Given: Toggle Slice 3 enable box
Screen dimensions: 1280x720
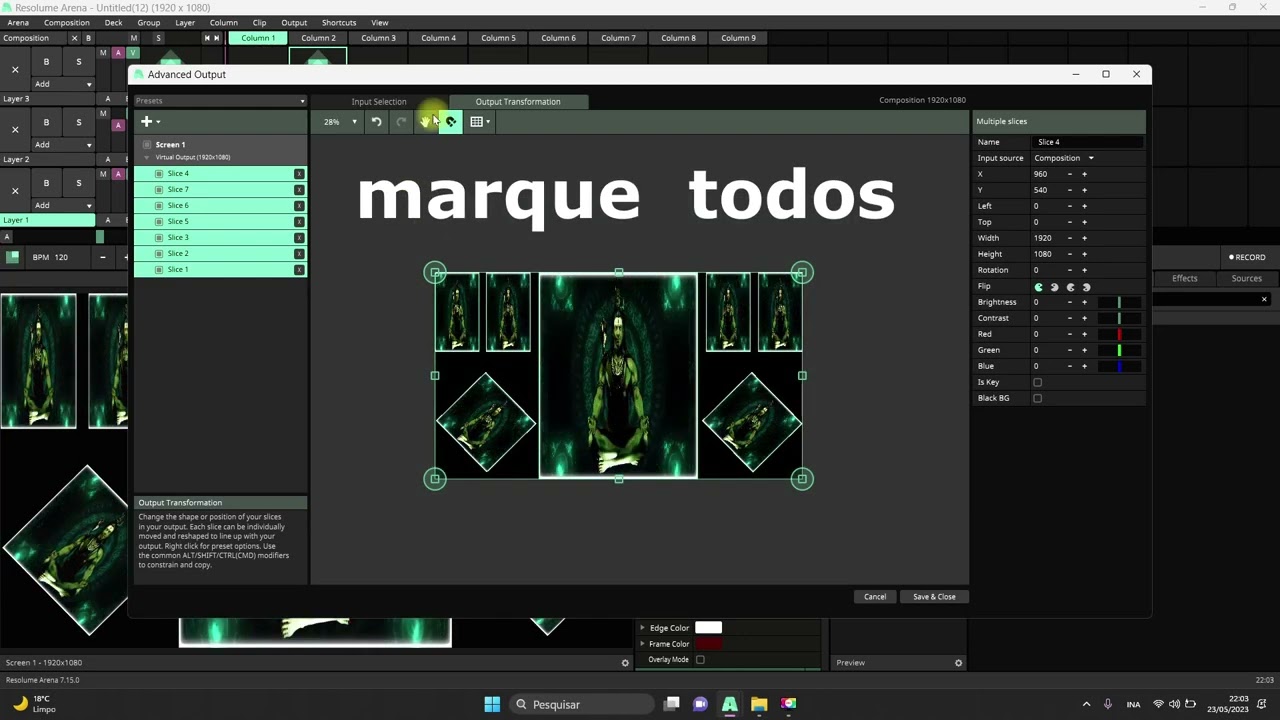Looking at the screenshot, I should tap(159, 238).
